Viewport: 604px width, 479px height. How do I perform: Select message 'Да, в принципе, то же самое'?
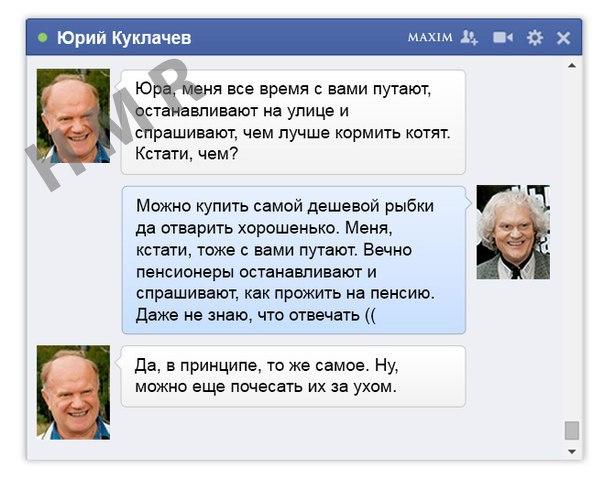pyautogui.click(x=294, y=376)
